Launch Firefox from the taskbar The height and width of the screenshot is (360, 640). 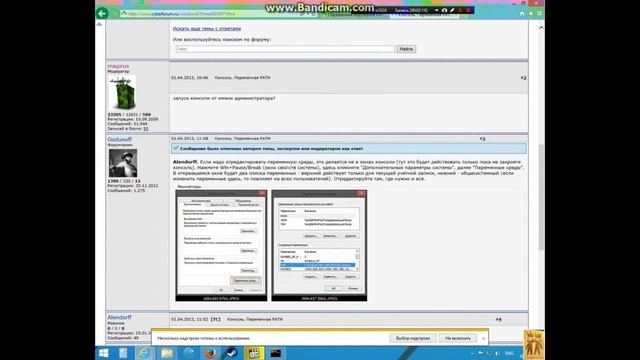click(211, 353)
